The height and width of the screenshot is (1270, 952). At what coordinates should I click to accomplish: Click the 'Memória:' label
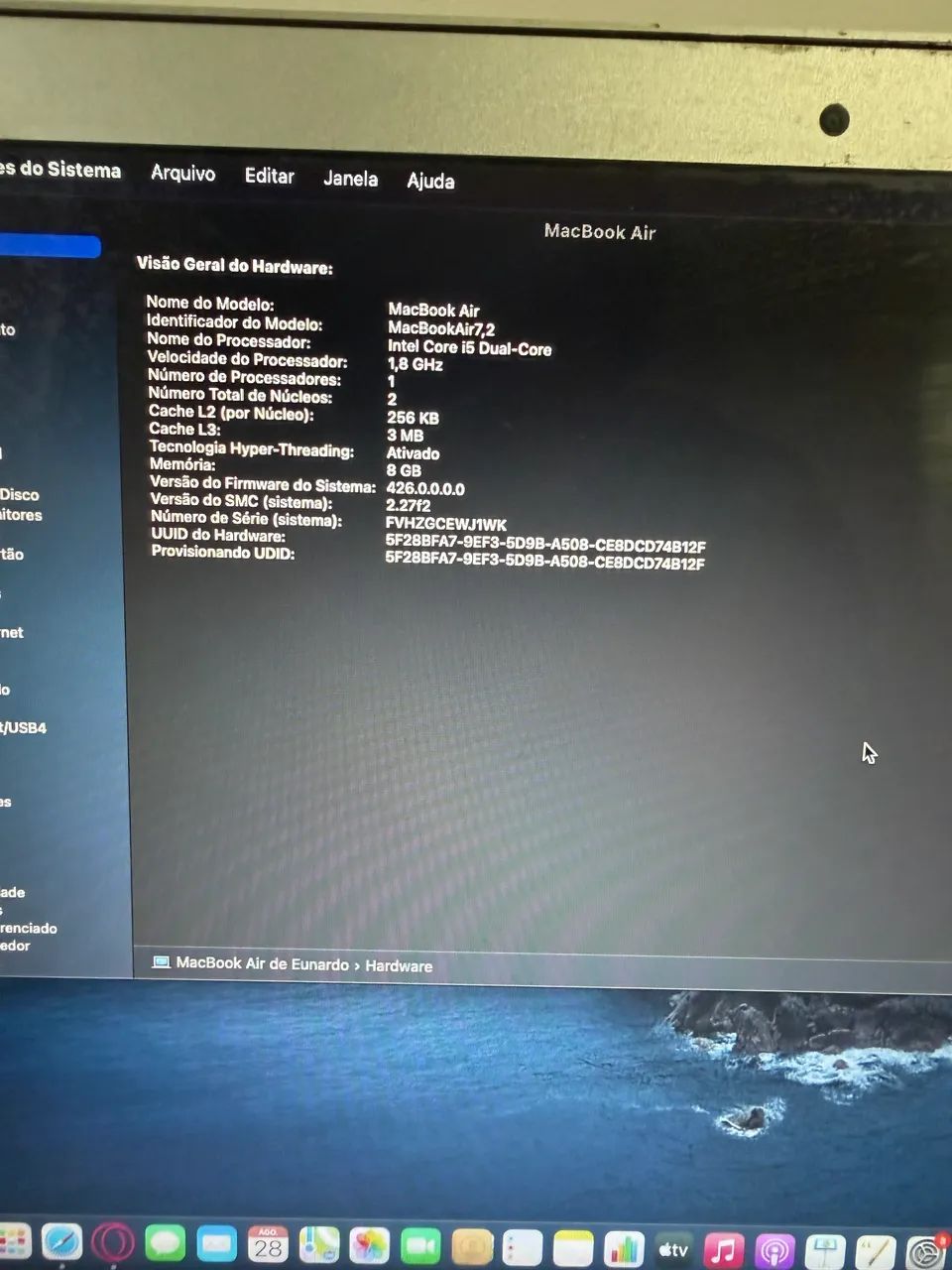[x=182, y=464]
